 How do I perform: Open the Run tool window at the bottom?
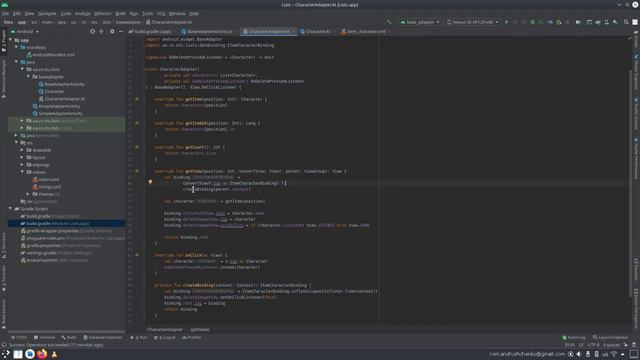point(139,338)
